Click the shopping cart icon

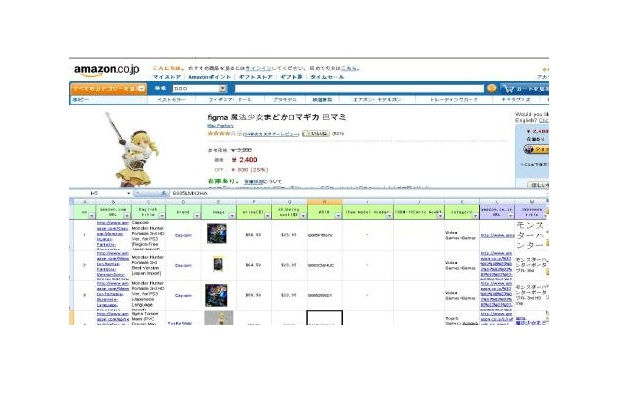click(x=509, y=89)
